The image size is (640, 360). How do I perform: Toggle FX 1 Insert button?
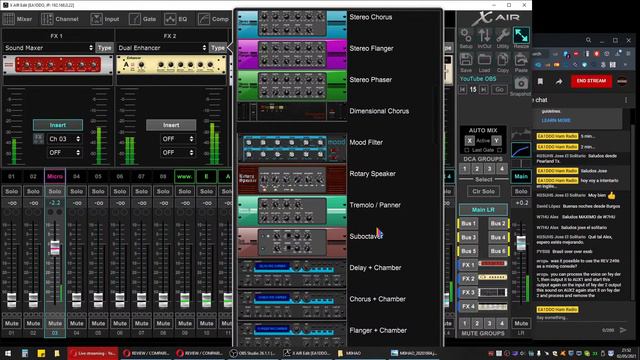58,125
